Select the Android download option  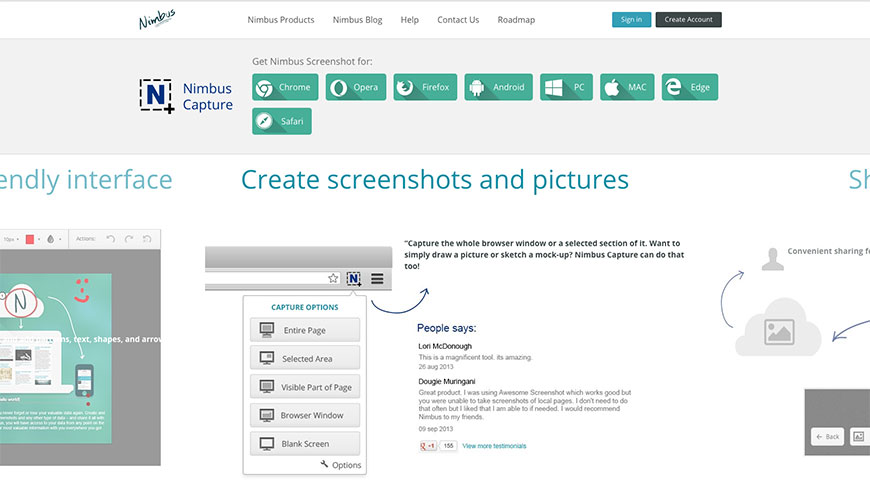pyautogui.click(x=498, y=87)
